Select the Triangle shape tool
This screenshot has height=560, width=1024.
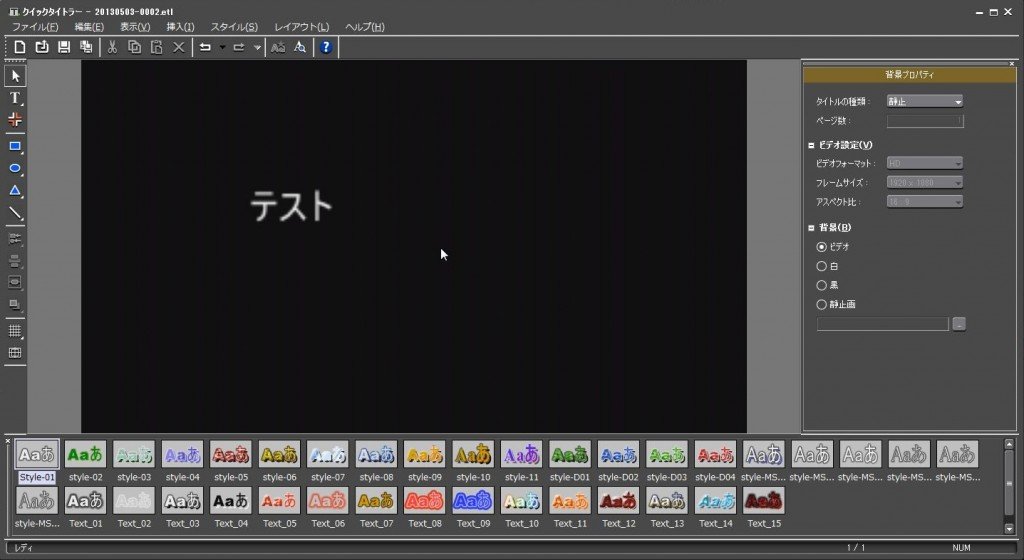click(15, 191)
